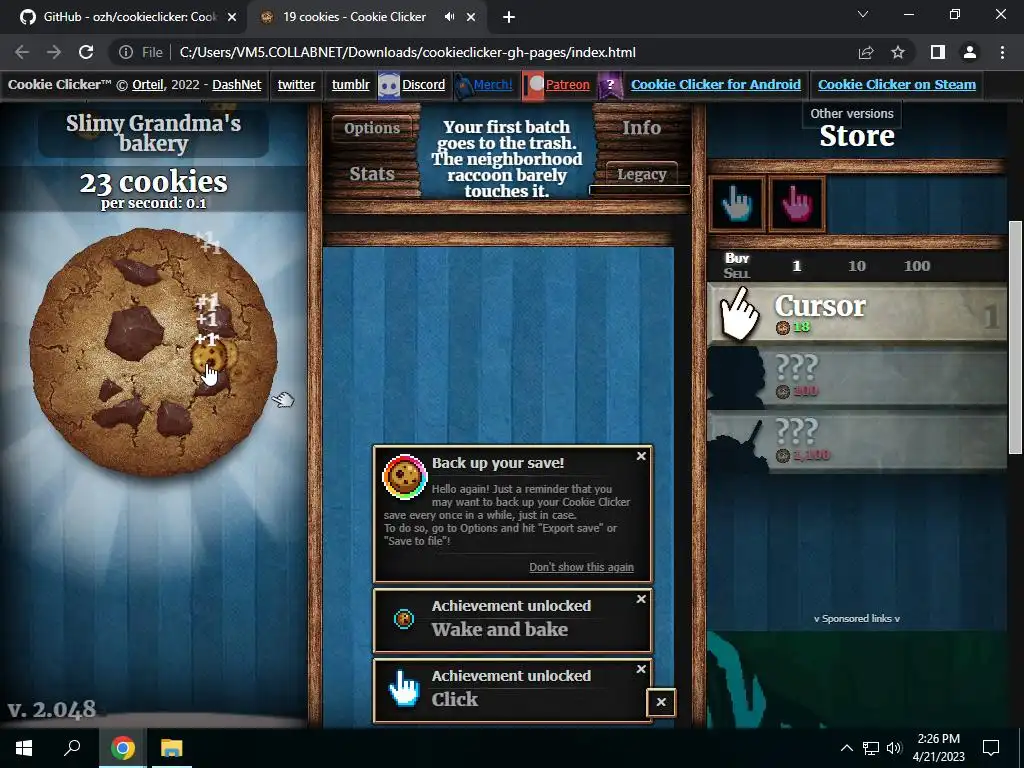Open File Explorer from the taskbar
This screenshot has width=1024, height=768.
click(x=171, y=747)
